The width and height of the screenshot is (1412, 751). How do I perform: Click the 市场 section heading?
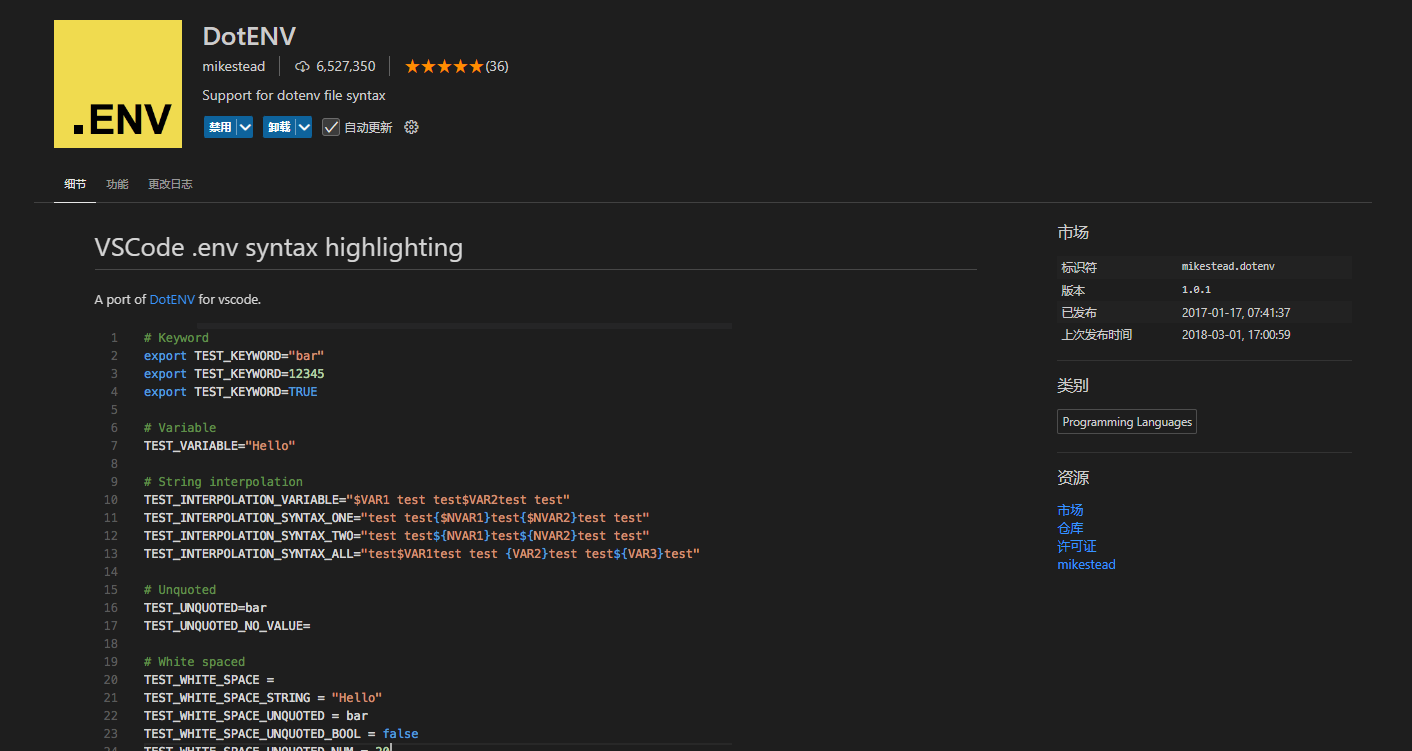pos(1073,232)
